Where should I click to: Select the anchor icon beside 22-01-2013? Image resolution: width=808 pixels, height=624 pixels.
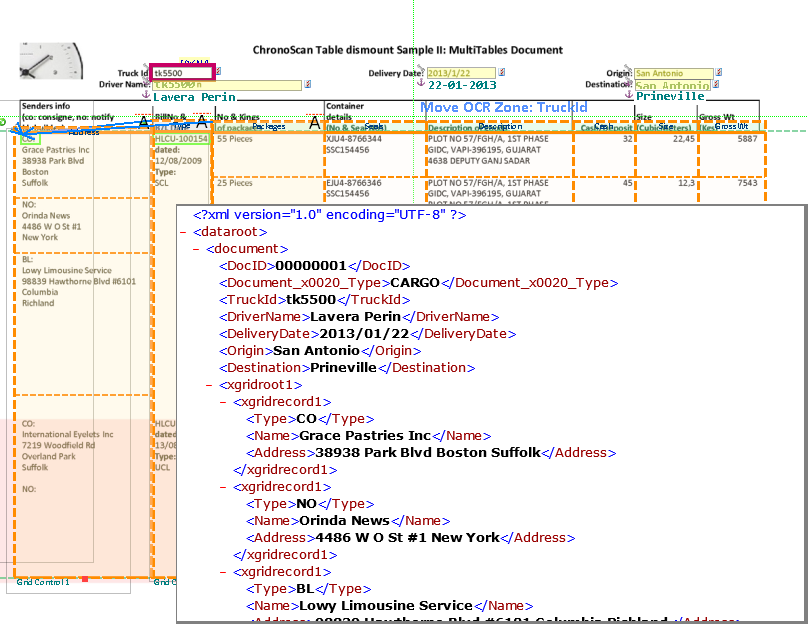(x=421, y=82)
